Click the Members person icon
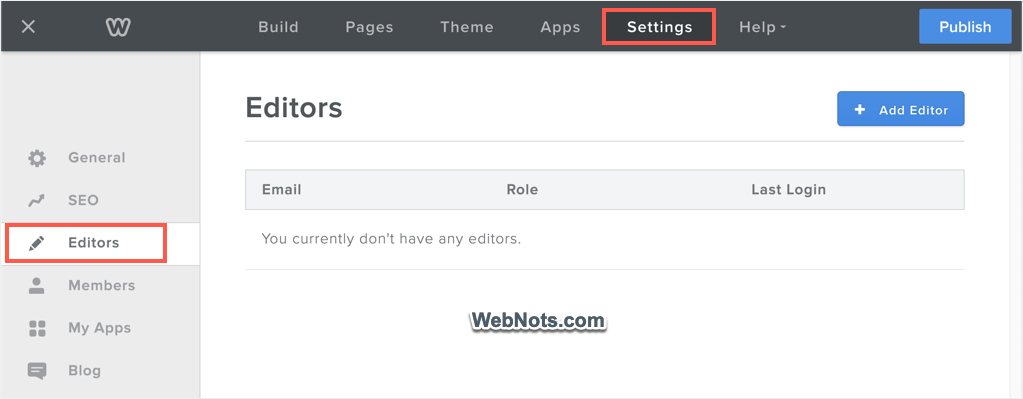Screen dimensions: 1023x399 37,286
